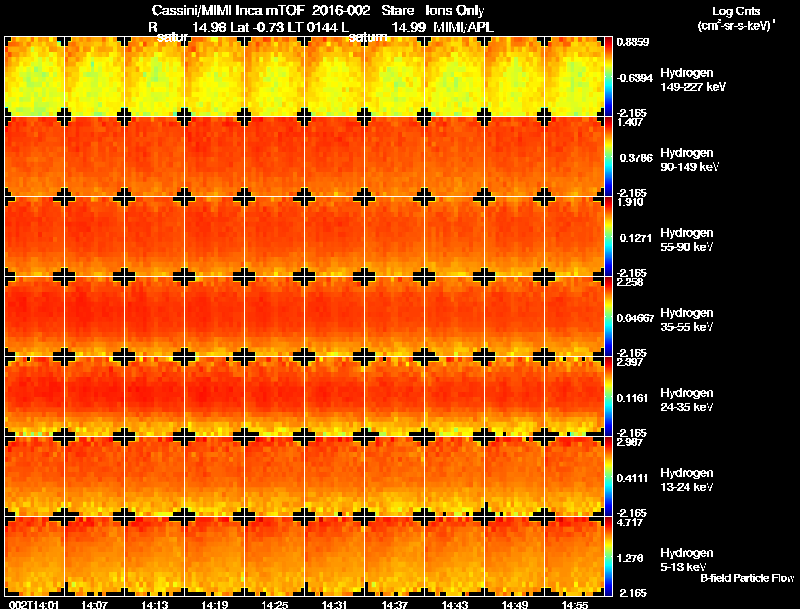
Task: Click the 14:37 time axis label
Action: tap(394, 605)
